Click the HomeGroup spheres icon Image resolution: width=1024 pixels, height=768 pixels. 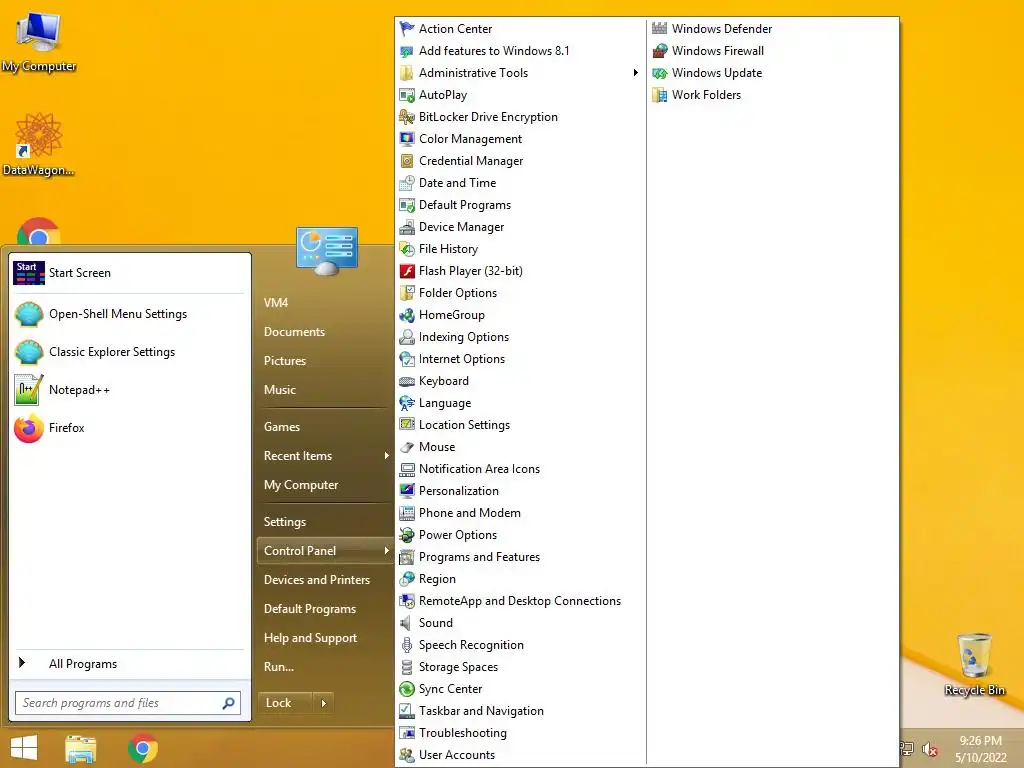(407, 315)
